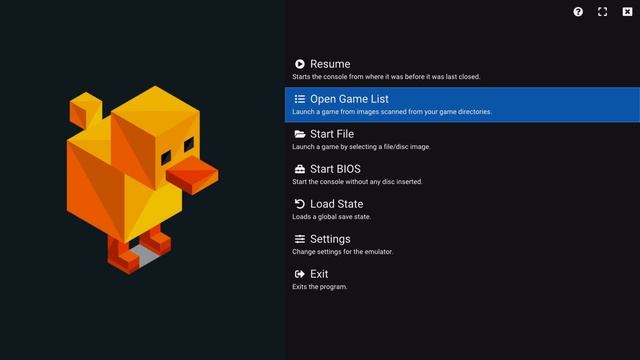
Task: Click "Exits the program" text
Action: tap(320, 287)
